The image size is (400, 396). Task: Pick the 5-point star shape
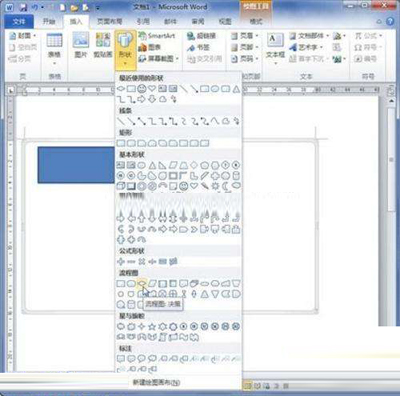152,326
